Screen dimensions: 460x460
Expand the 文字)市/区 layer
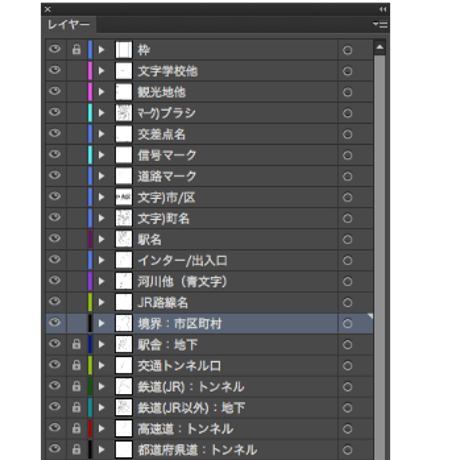101,197
